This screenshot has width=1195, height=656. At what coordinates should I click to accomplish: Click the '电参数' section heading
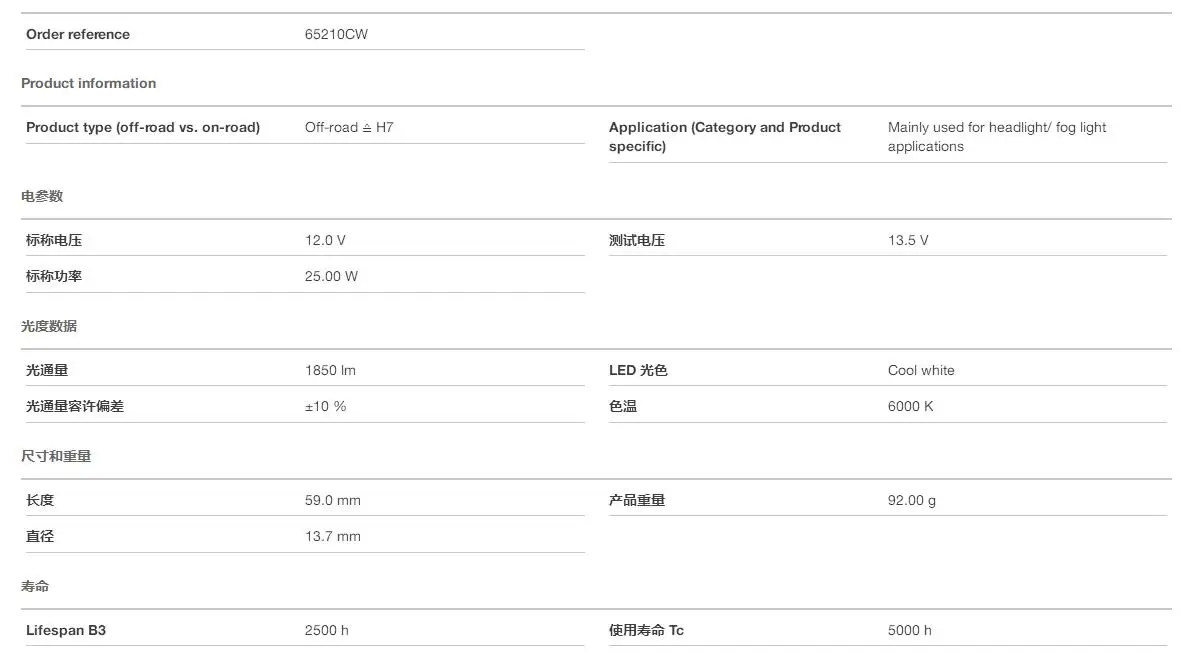[42, 197]
